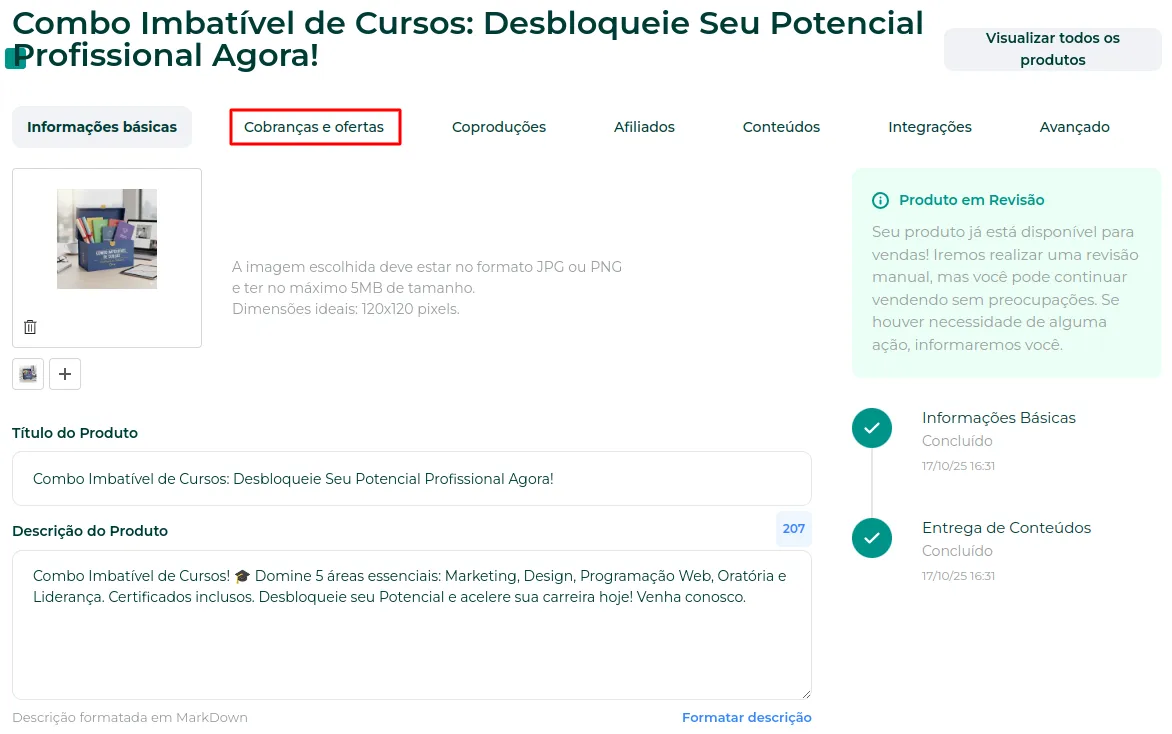Grab the description textarea resize handle
Image resolution: width=1172 pixels, height=734 pixels.
click(806, 694)
